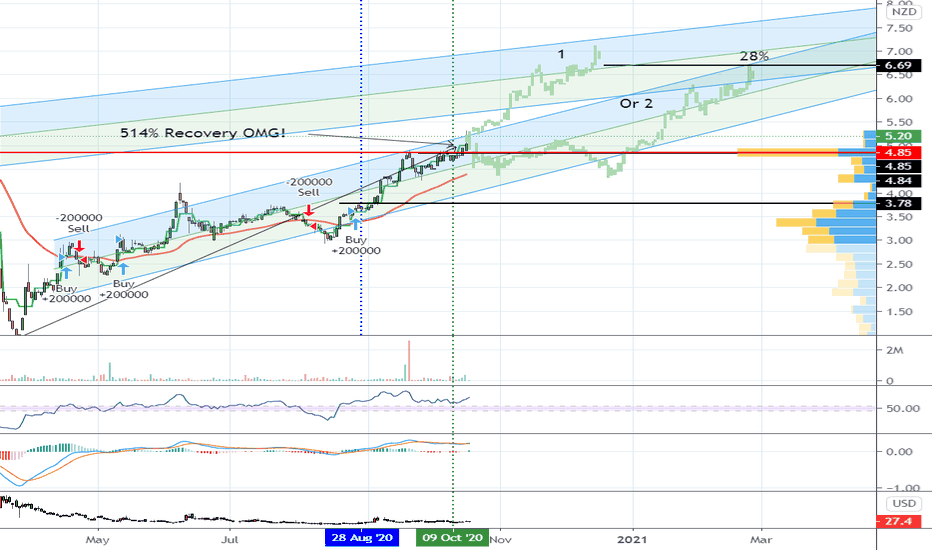Click the tall red volume spike bar
This screenshot has width=932, height=550.
409,360
